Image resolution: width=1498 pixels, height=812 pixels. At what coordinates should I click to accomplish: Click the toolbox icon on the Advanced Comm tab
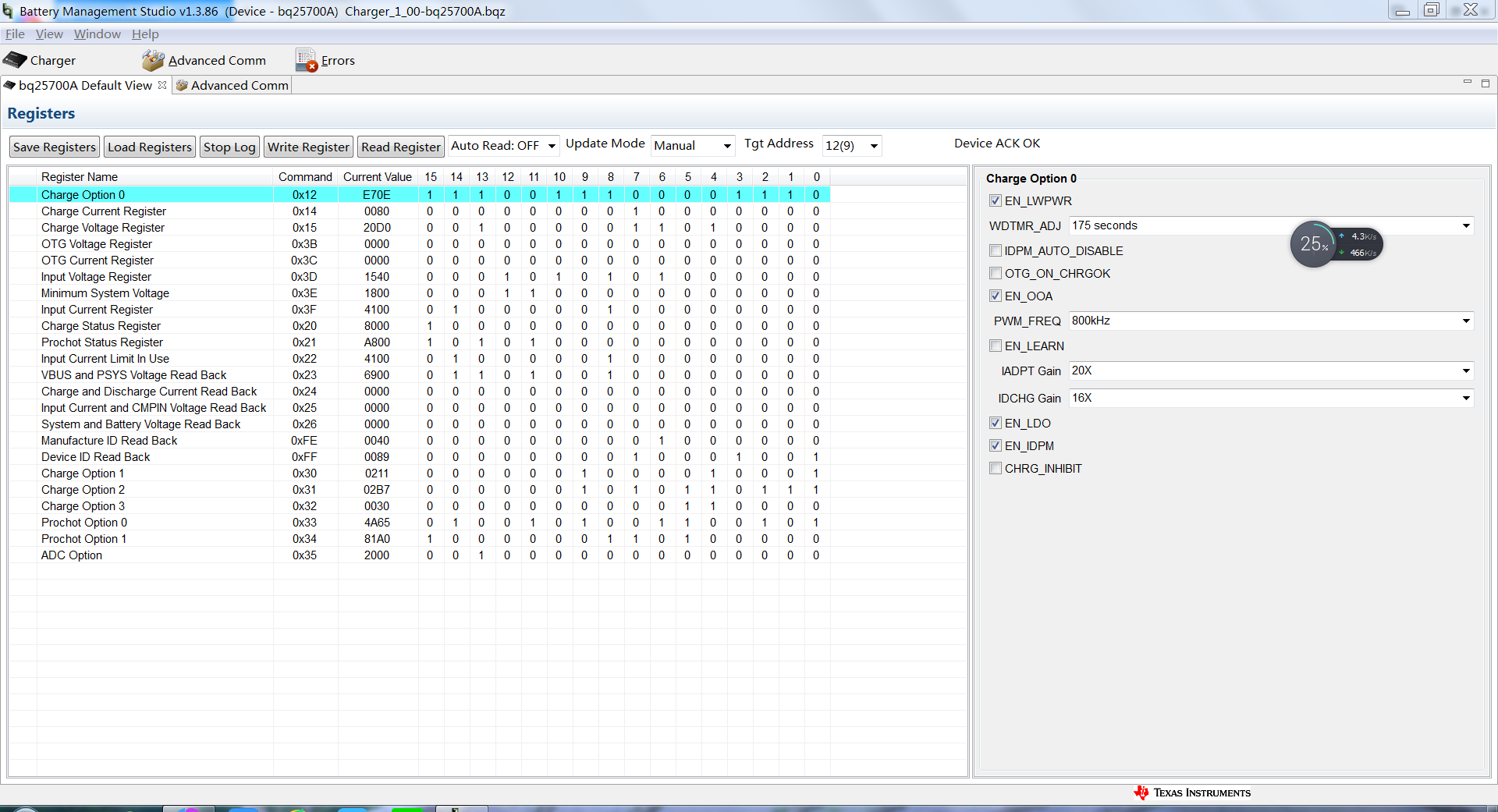(x=182, y=85)
